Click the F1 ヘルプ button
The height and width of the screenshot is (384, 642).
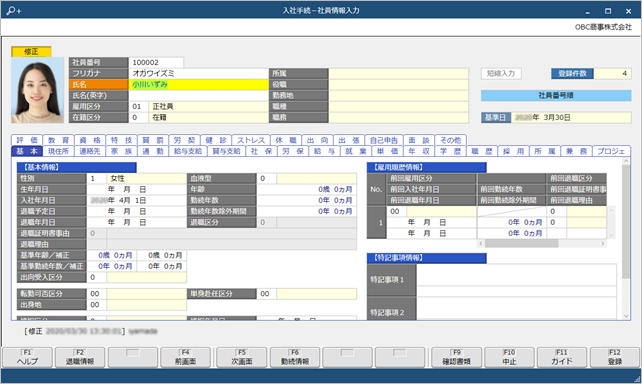coord(27,357)
